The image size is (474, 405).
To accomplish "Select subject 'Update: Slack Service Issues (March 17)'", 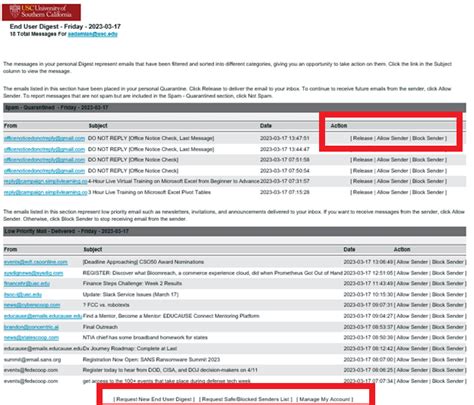I will click(131, 295).
